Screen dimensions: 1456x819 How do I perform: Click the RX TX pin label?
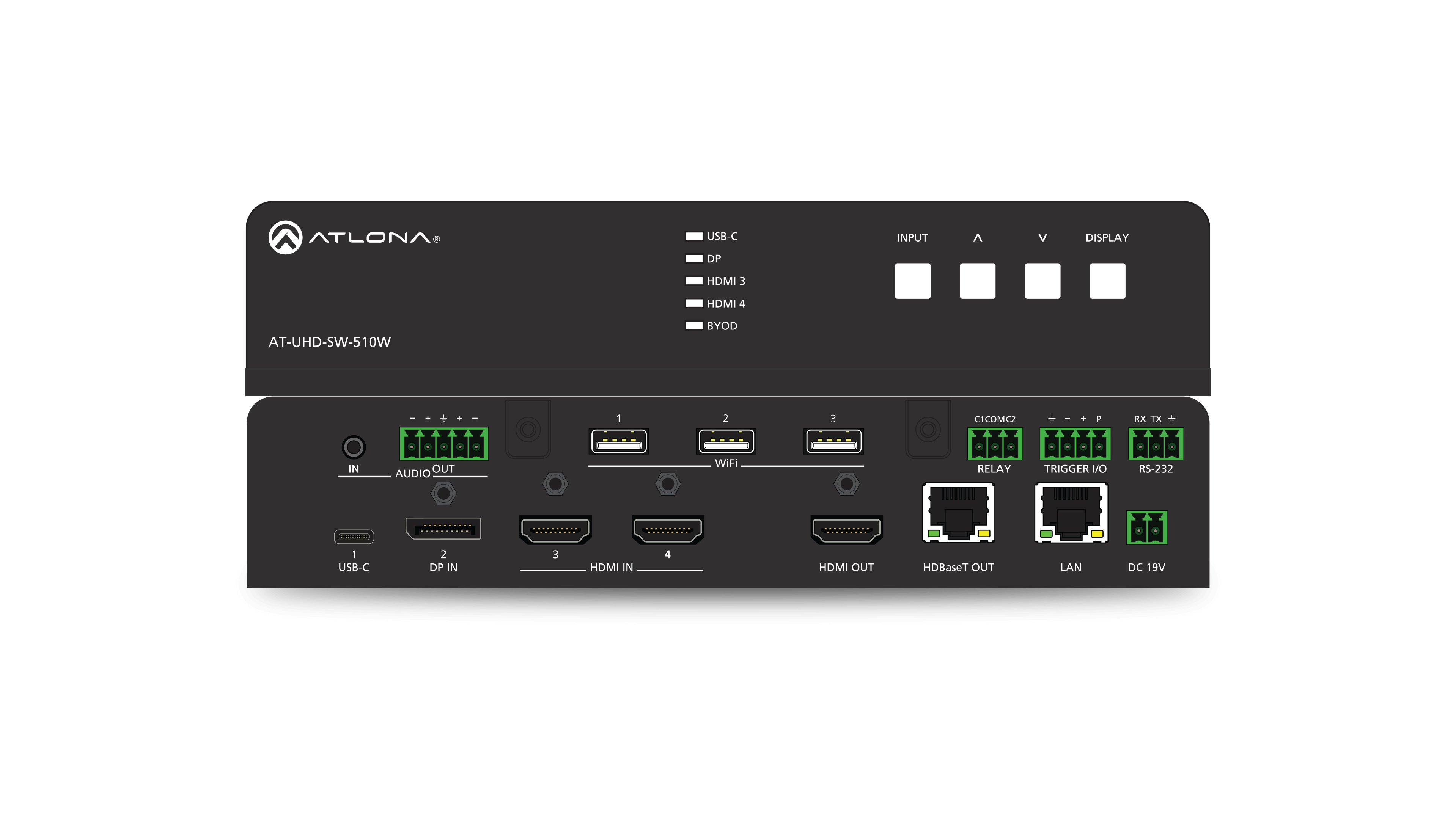(x=1148, y=419)
